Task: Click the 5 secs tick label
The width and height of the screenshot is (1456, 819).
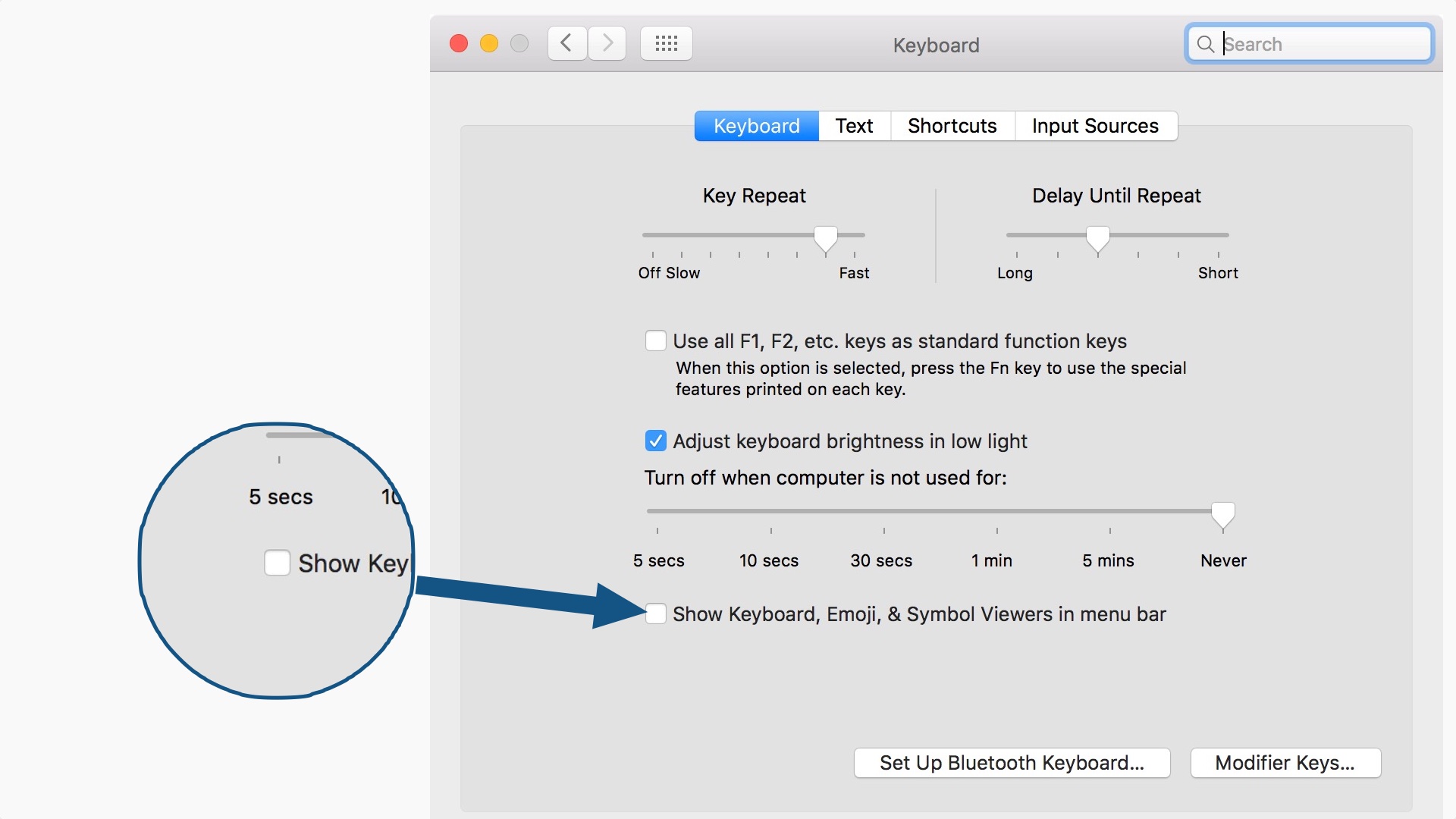Action: coord(658,560)
